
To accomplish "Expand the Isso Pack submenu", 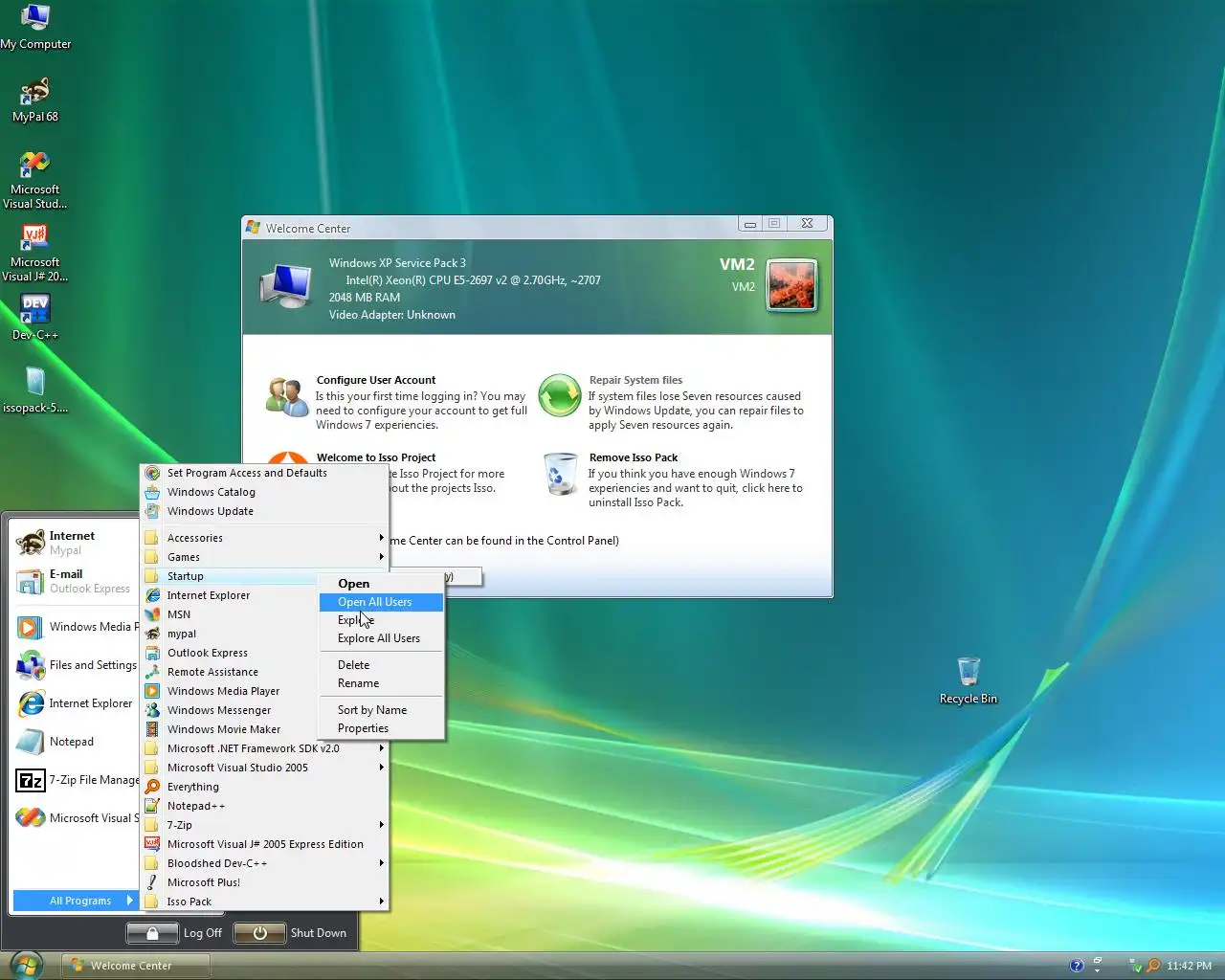I will point(265,902).
